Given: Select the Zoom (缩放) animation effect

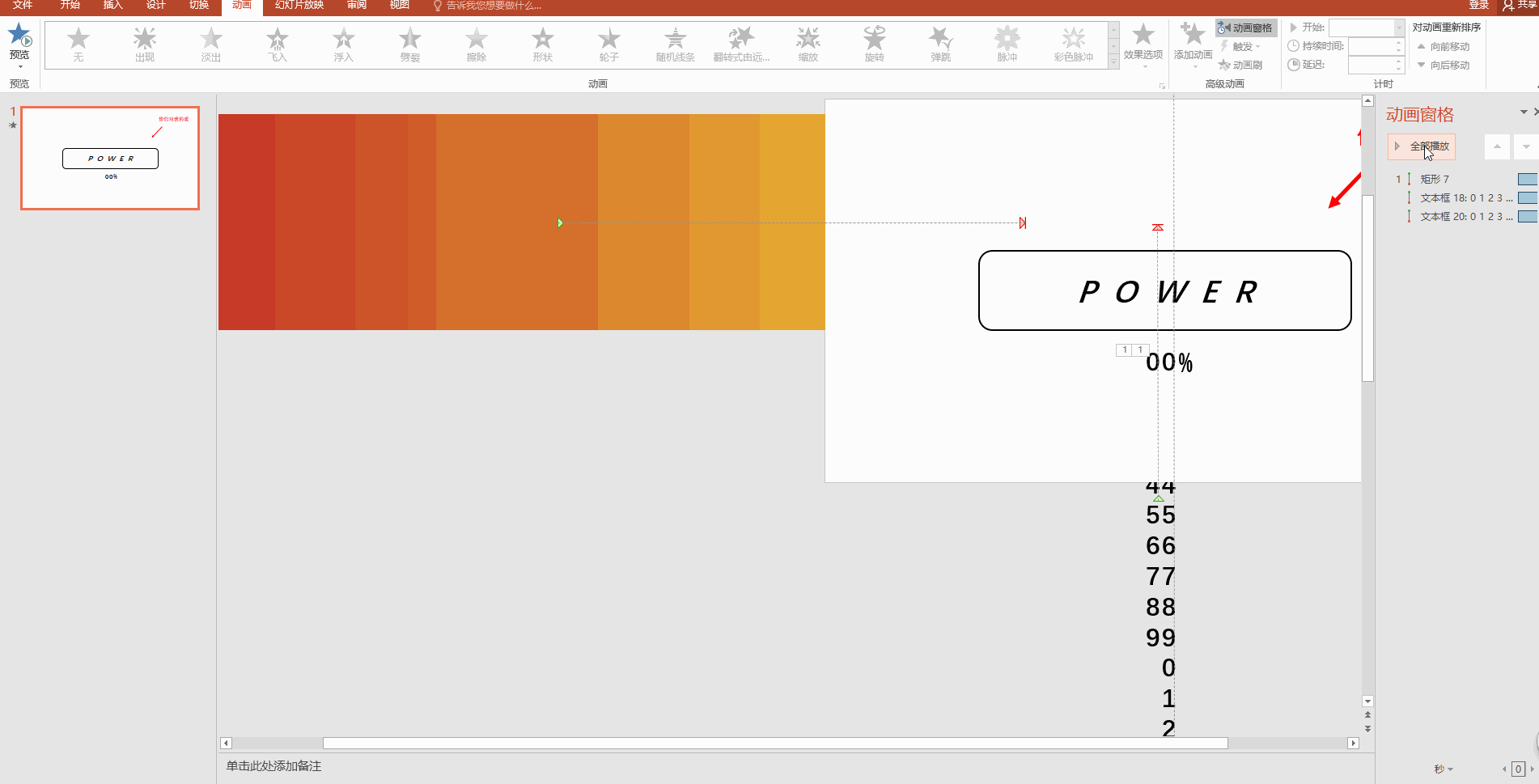Looking at the screenshot, I should pyautogui.click(x=808, y=44).
